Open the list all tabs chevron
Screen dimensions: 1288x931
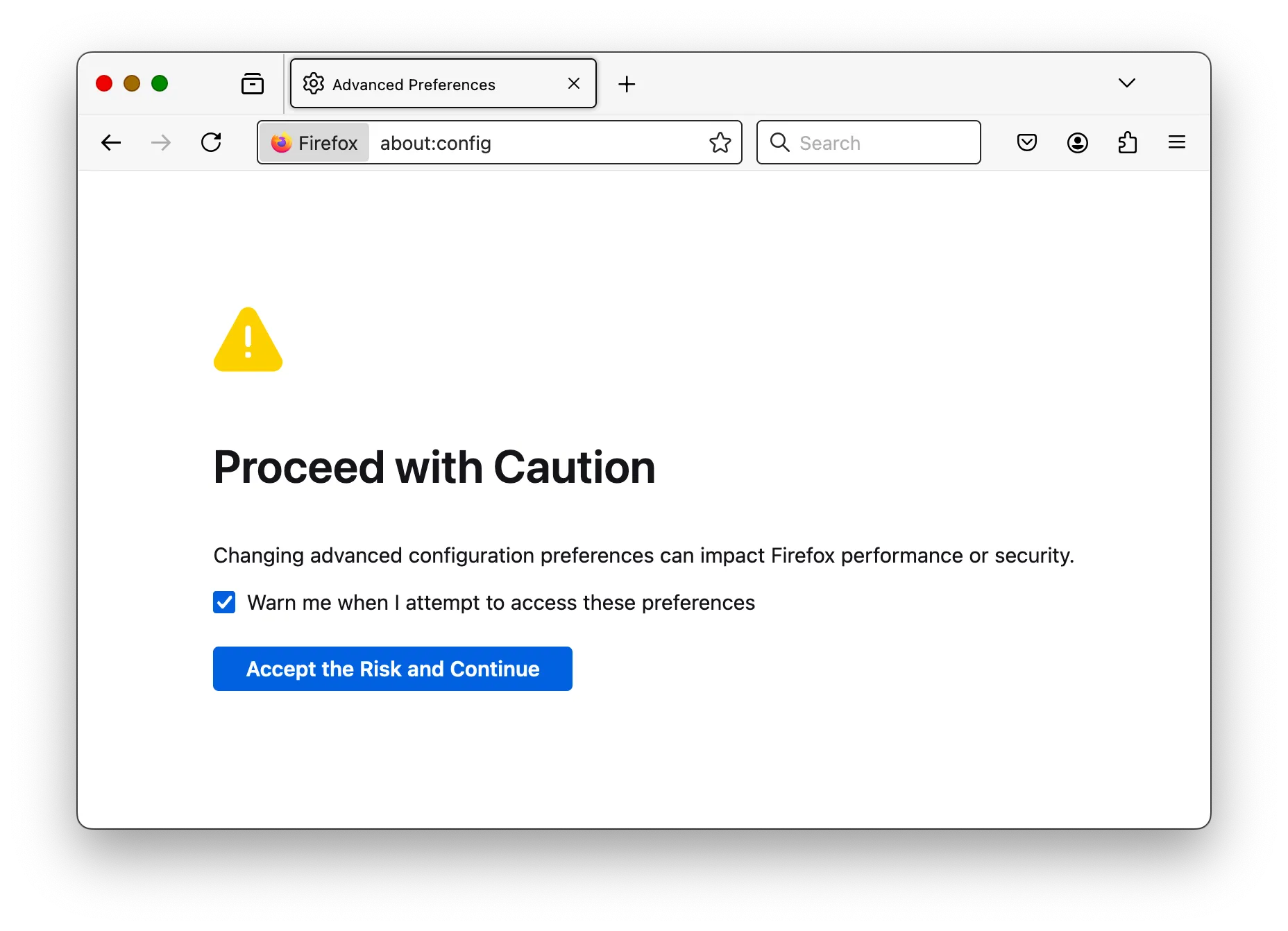point(1126,83)
